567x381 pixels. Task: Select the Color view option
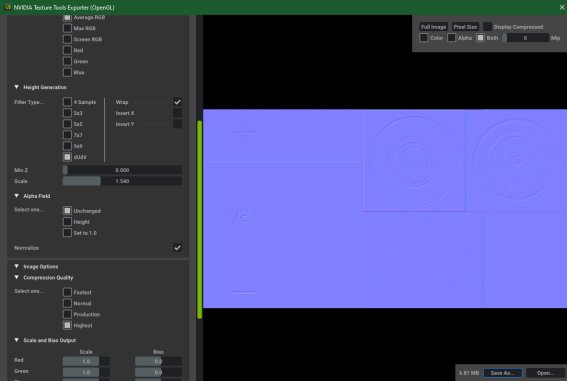(424, 38)
